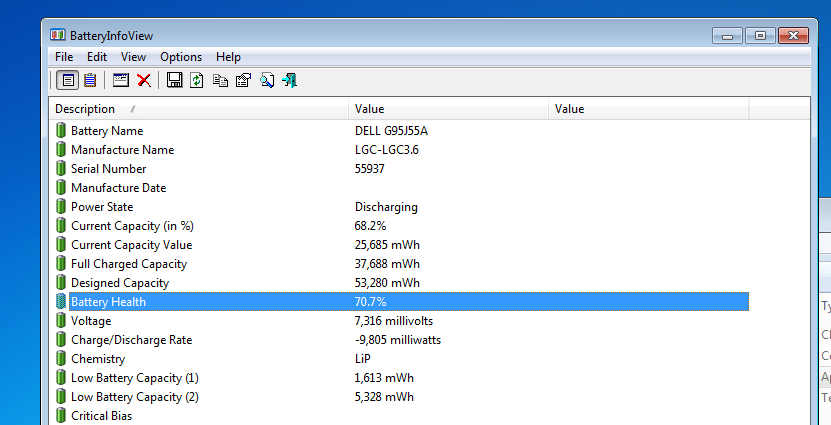831x425 pixels.
Task: Save selected items using the floppy disk icon
Action: pos(174,81)
